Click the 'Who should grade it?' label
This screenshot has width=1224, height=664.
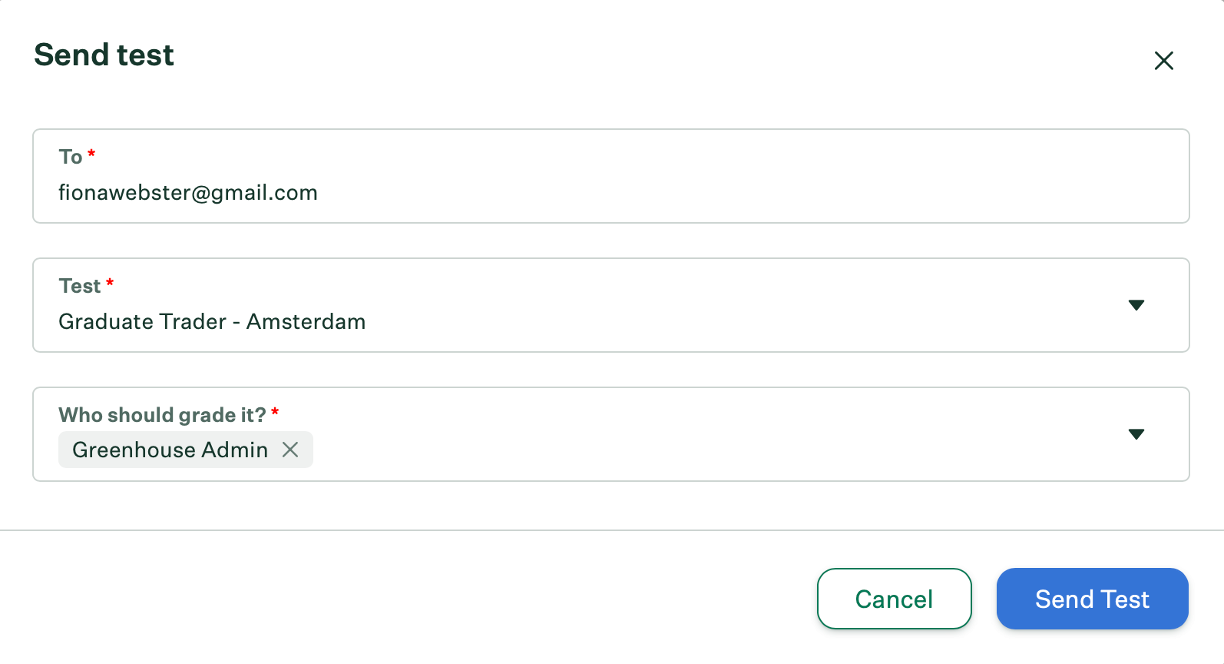(x=162, y=414)
